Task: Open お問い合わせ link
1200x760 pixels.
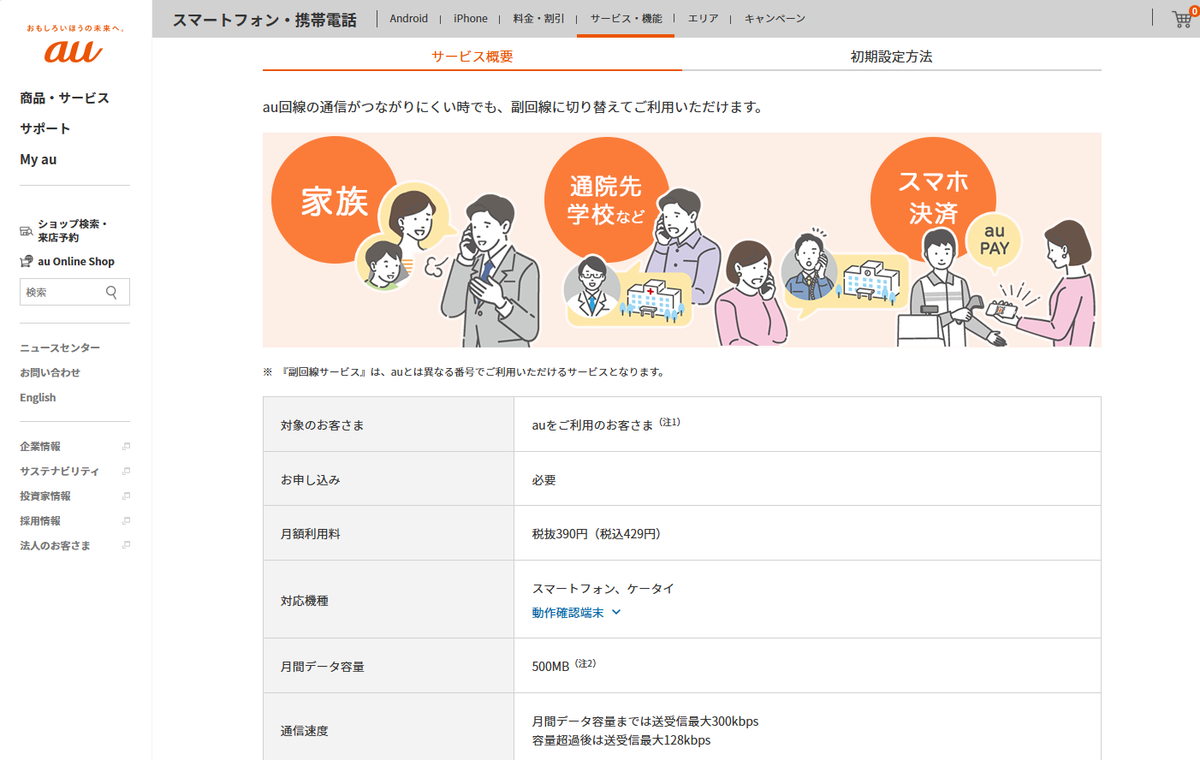Action: pos(50,373)
